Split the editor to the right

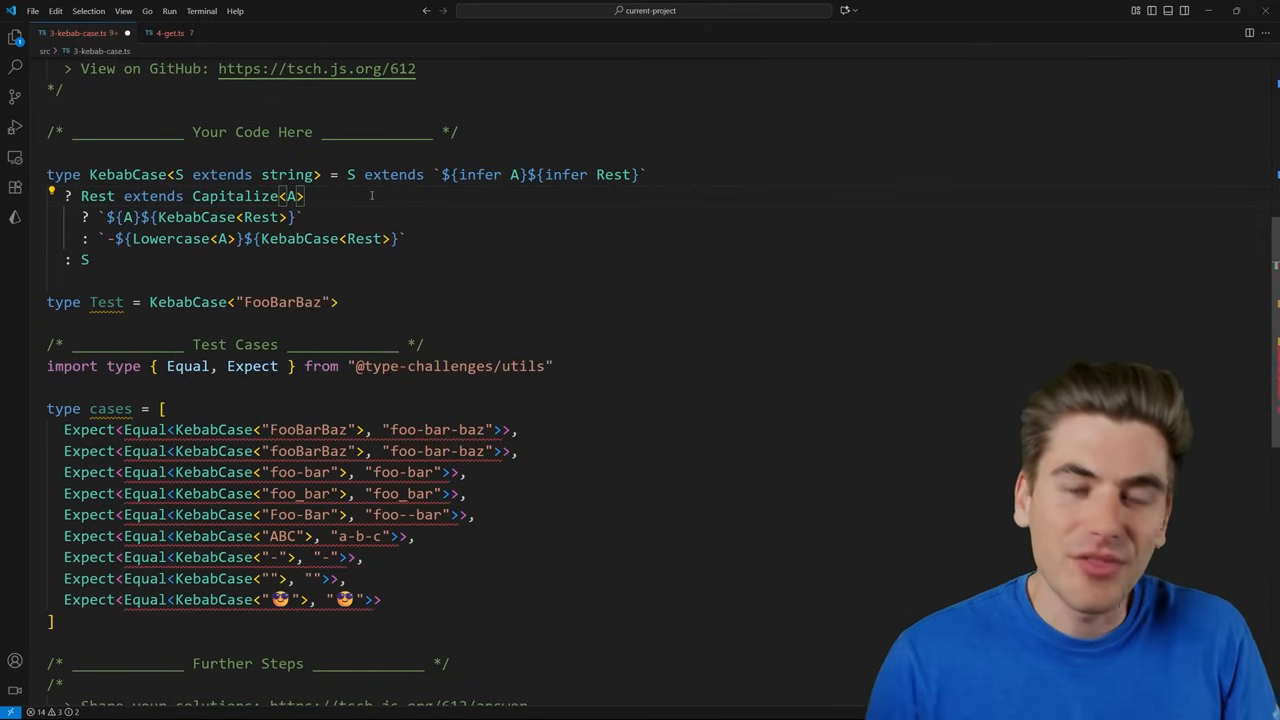tap(1249, 33)
